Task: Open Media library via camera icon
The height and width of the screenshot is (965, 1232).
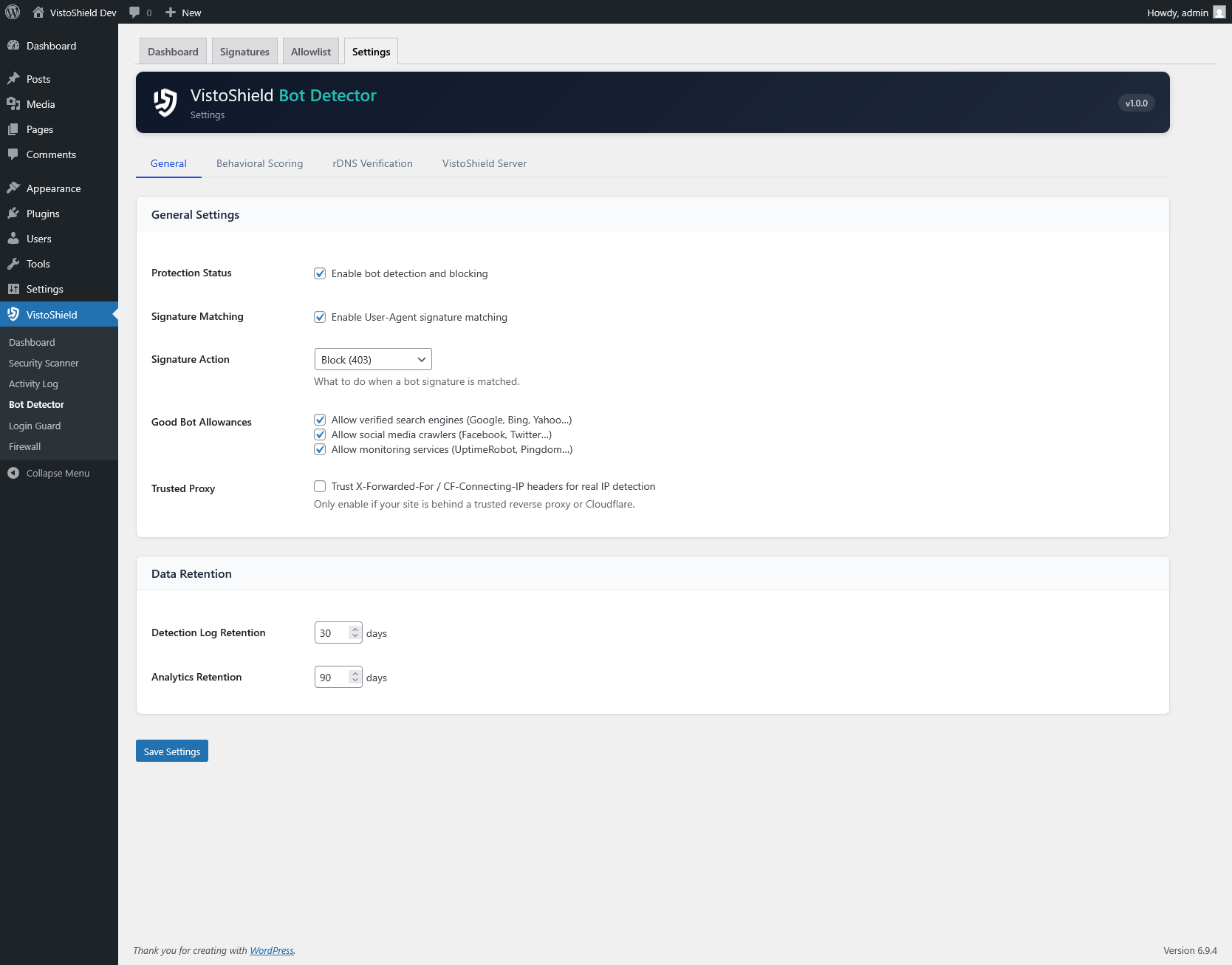Action: pos(15,103)
